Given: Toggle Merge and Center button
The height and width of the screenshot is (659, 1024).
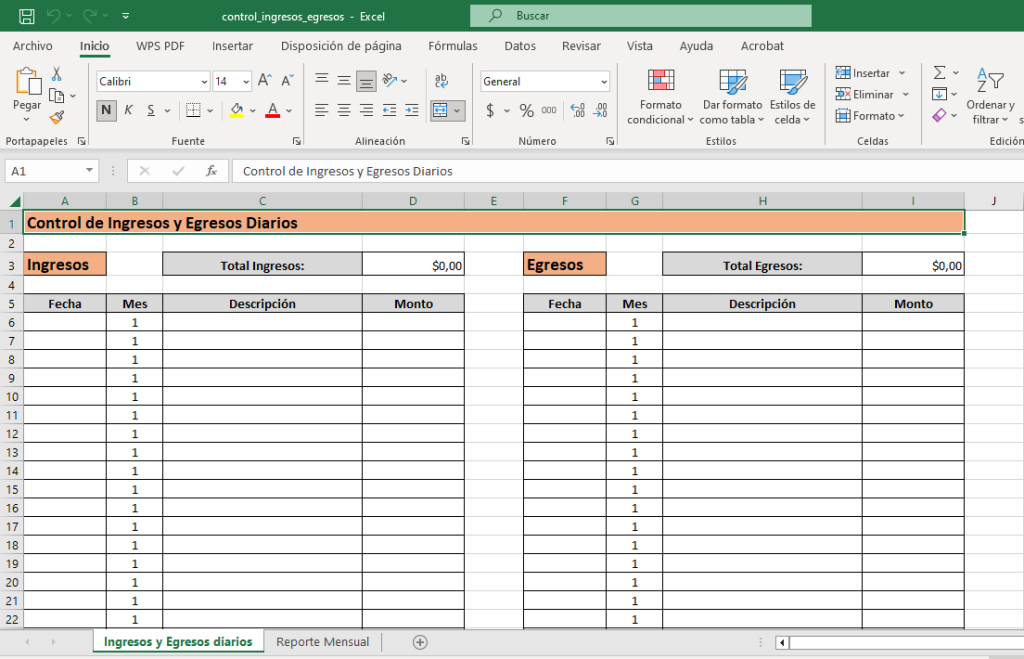Looking at the screenshot, I should click(x=440, y=111).
